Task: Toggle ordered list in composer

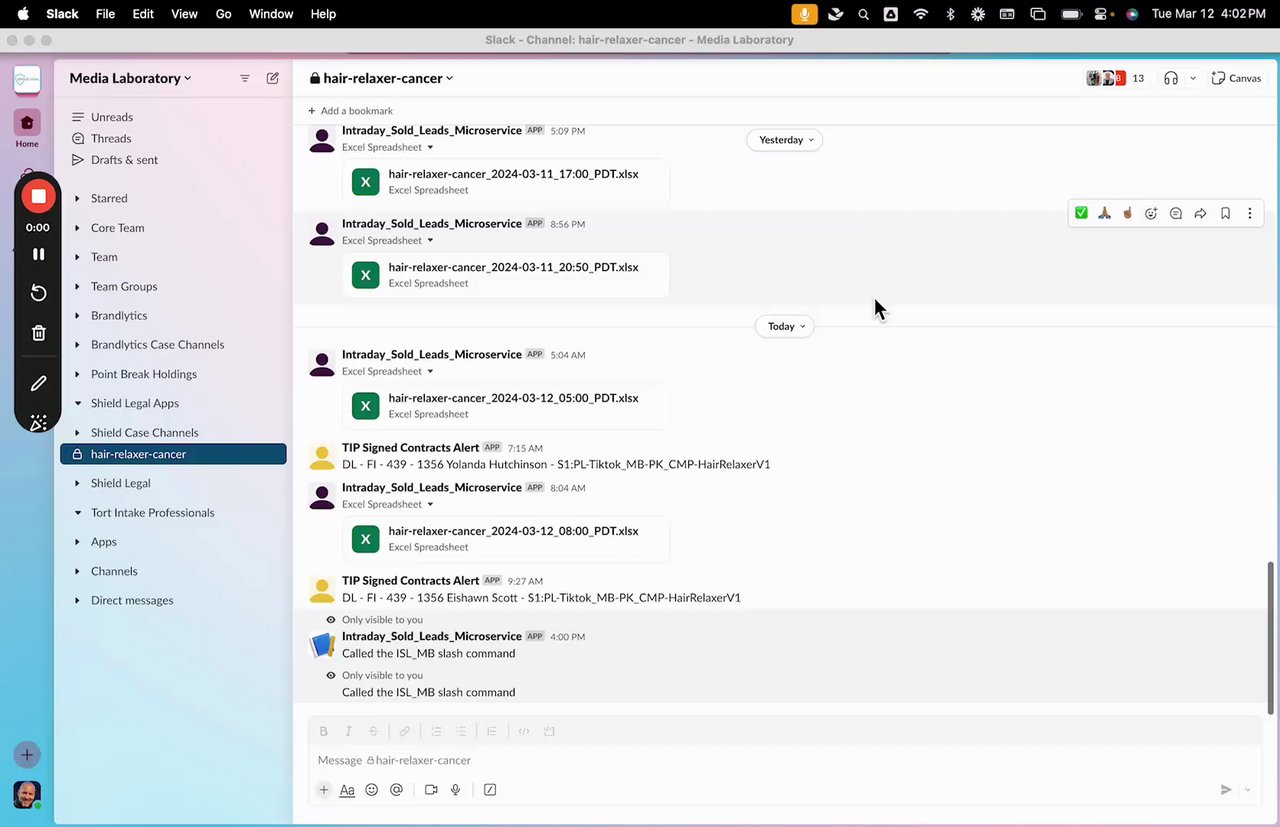Action: pyautogui.click(x=437, y=731)
